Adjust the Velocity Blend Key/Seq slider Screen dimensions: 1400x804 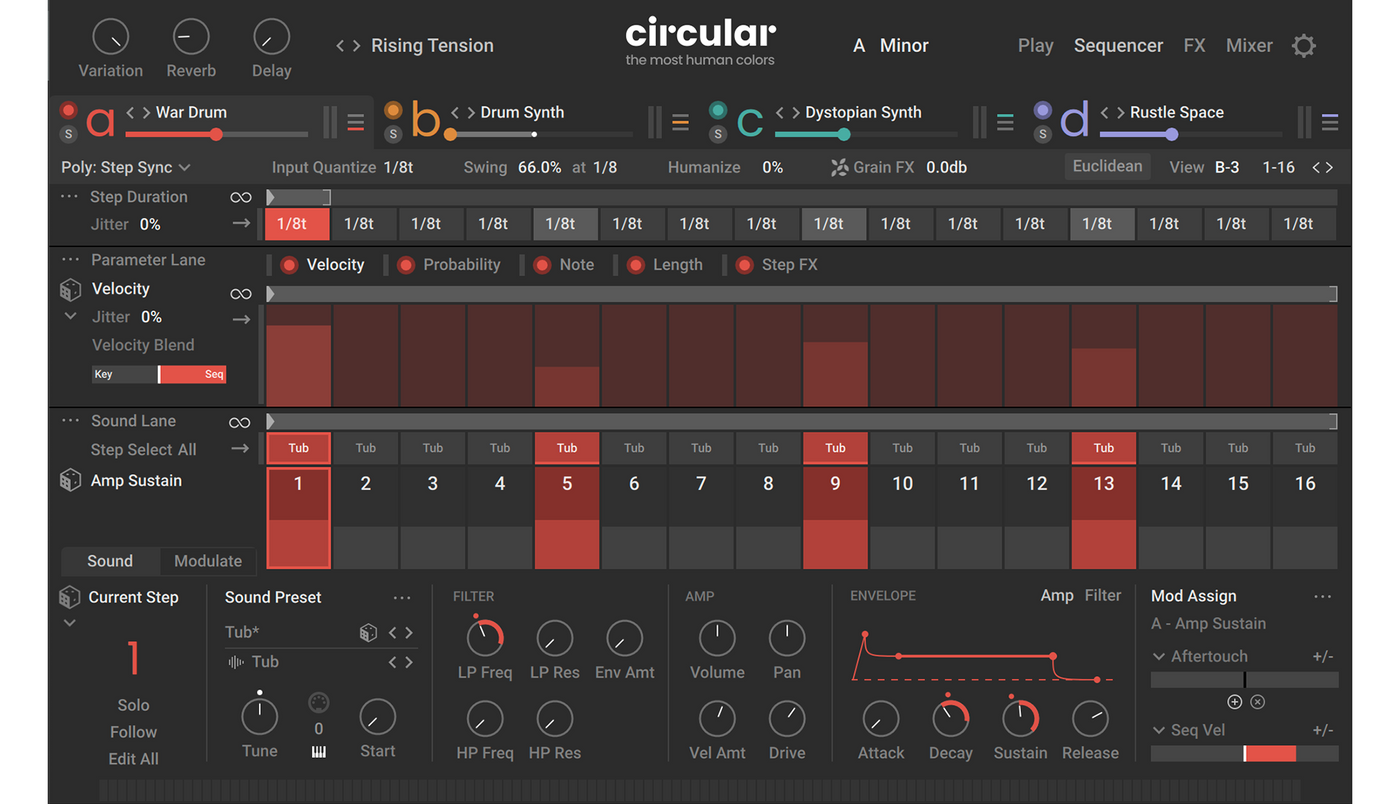pyautogui.click(x=159, y=375)
